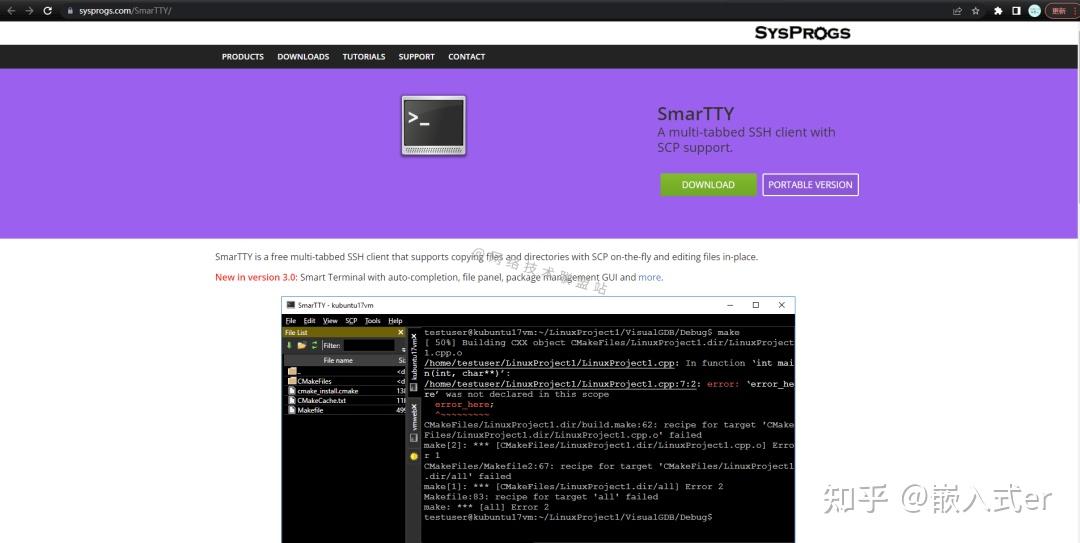Viewport: 1080px width, 543px height.
Task: Select the parent folder '..' row
Action: click(x=345, y=371)
